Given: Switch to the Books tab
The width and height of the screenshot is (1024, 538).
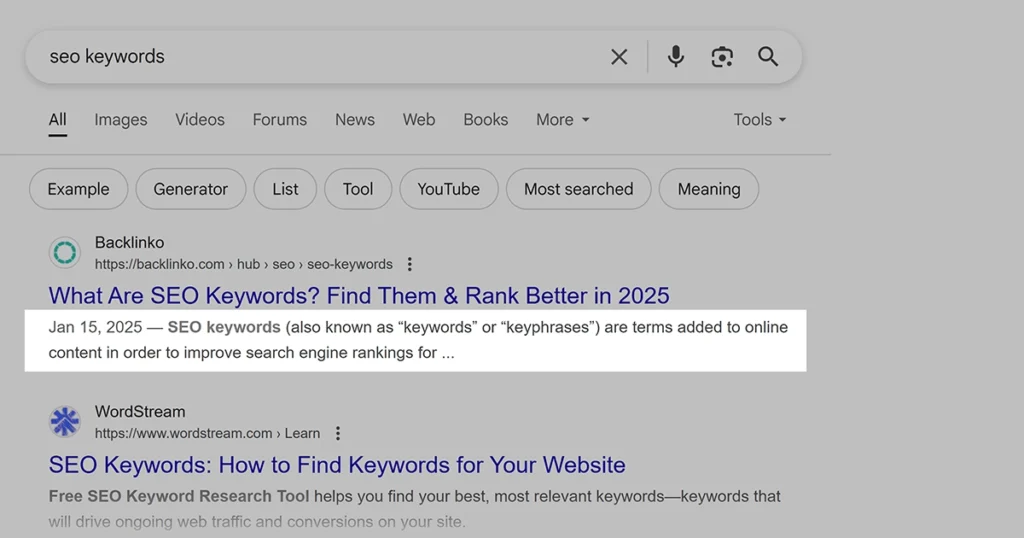Looking at the screenshot, I should (x=485, y=120).
